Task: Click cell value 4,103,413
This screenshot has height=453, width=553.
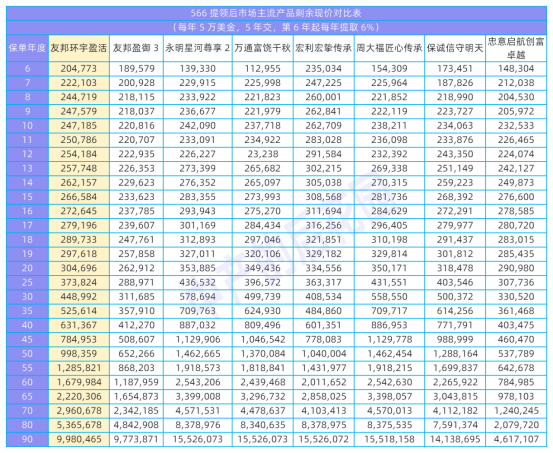Action: coord(324,411)
